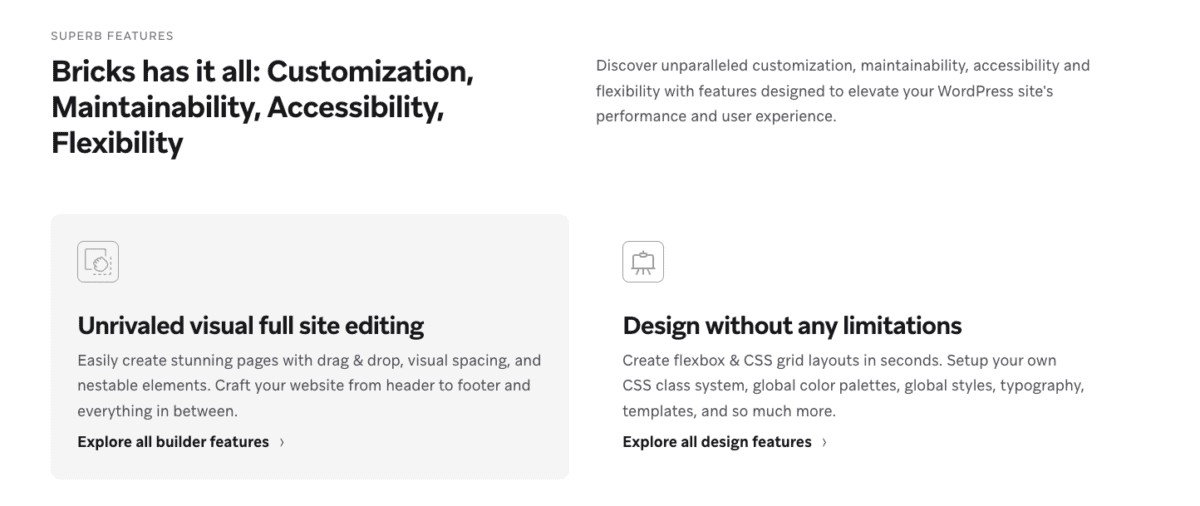The height and width of the screenshot is (506, 1200).
Task: Click arrow beside Explore all design features
Action: [x=824, y=442]
